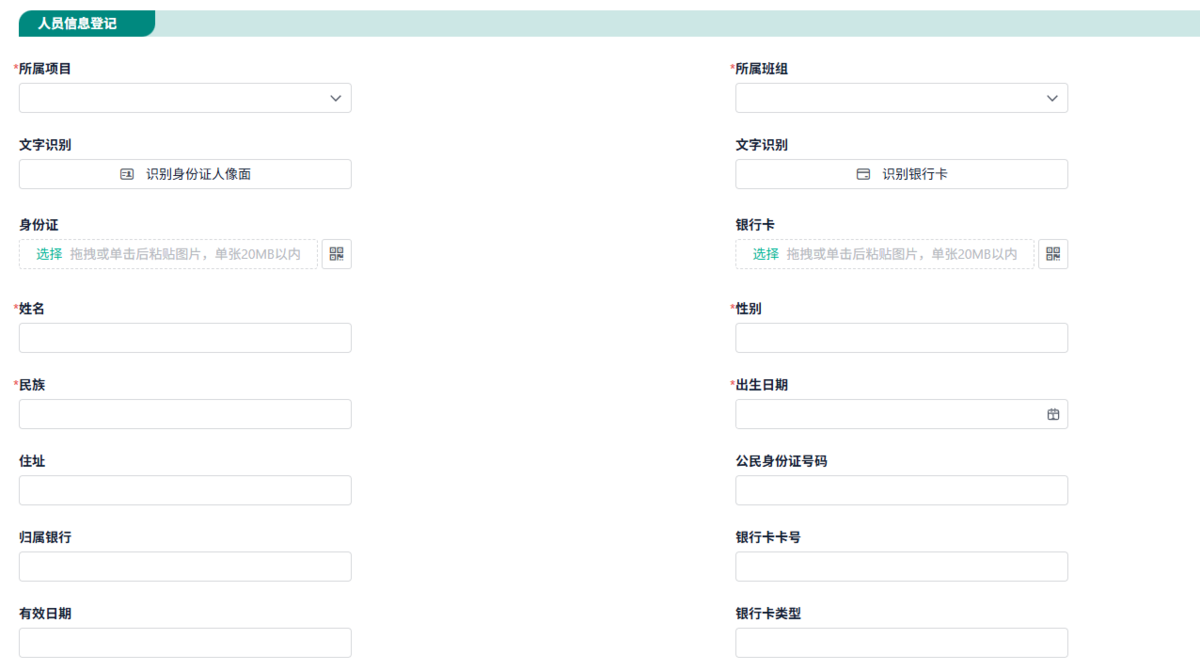Click 选择 link in 身份证 upload area
Viewport: 1200px width, 671px height.
49,254
